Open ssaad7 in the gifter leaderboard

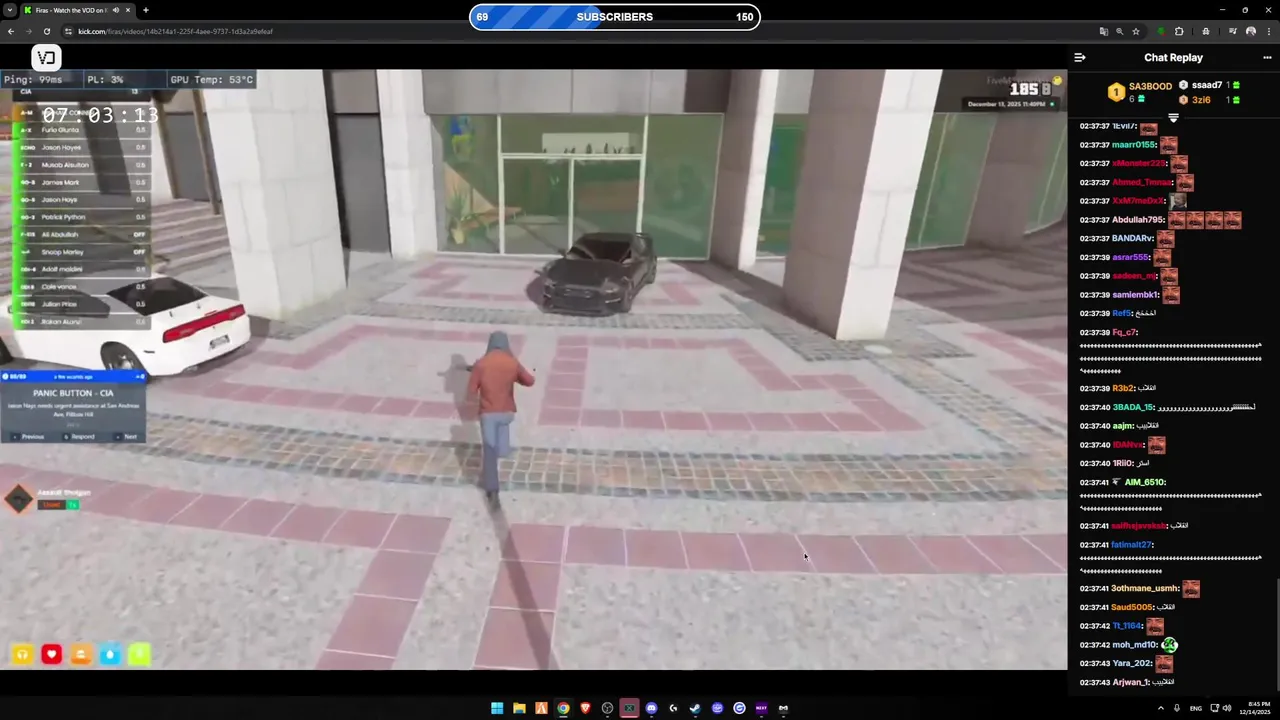1207,85
